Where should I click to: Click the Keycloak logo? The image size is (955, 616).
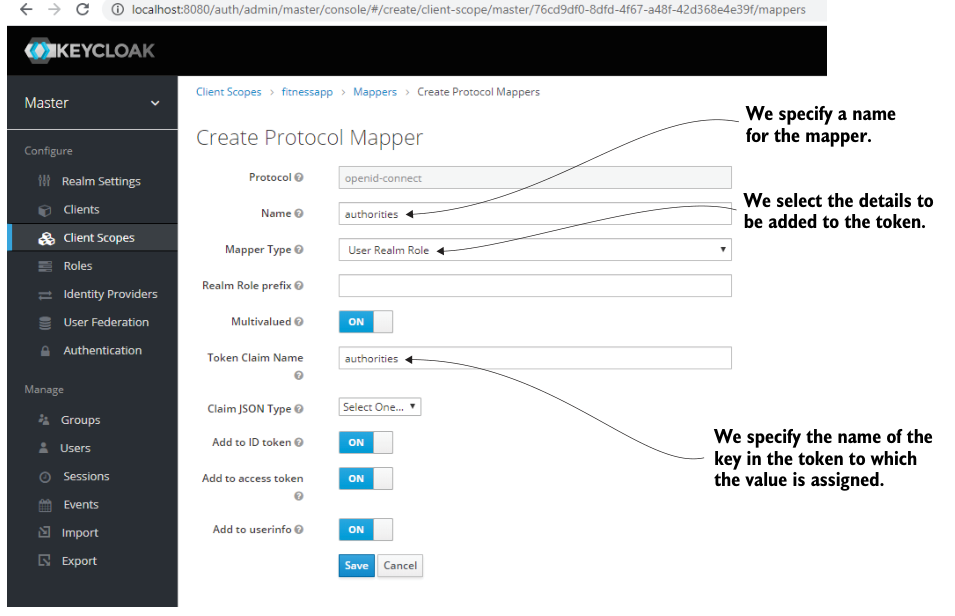(90, 51)
